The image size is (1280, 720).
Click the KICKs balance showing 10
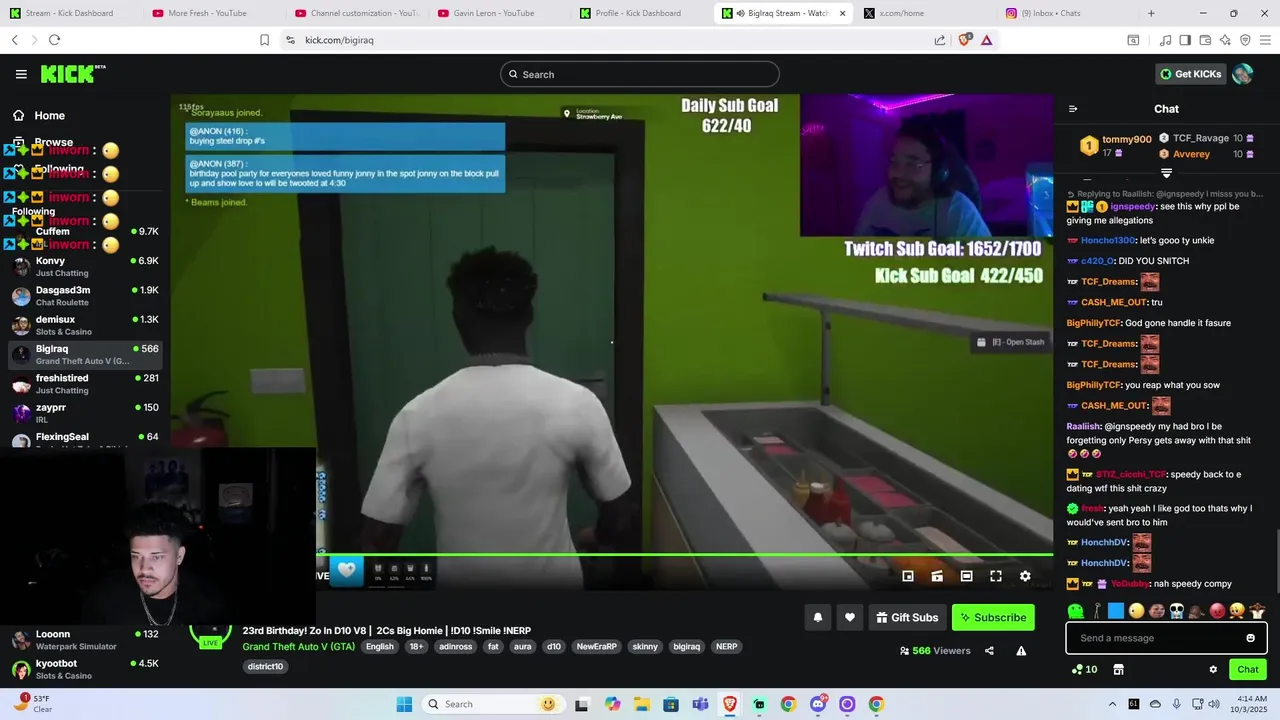point(1084,670)
